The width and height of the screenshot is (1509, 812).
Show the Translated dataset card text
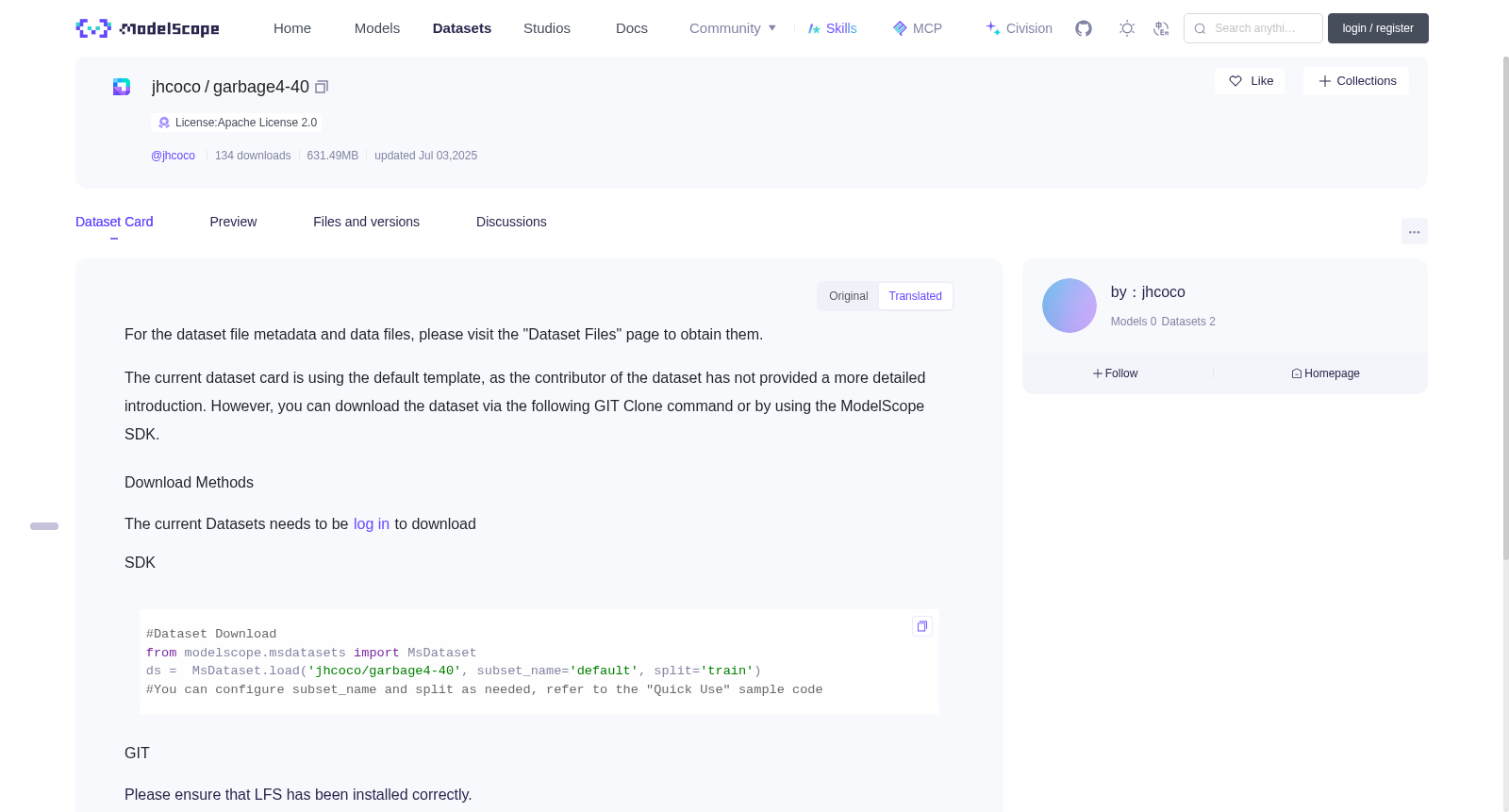click(x=915, y=296)
